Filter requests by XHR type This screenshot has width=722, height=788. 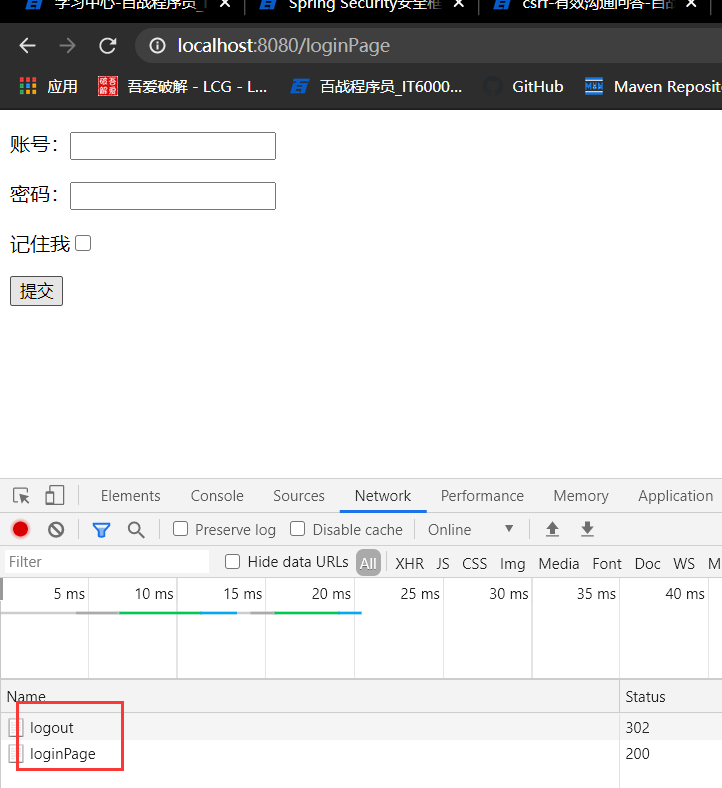point(409,563)
